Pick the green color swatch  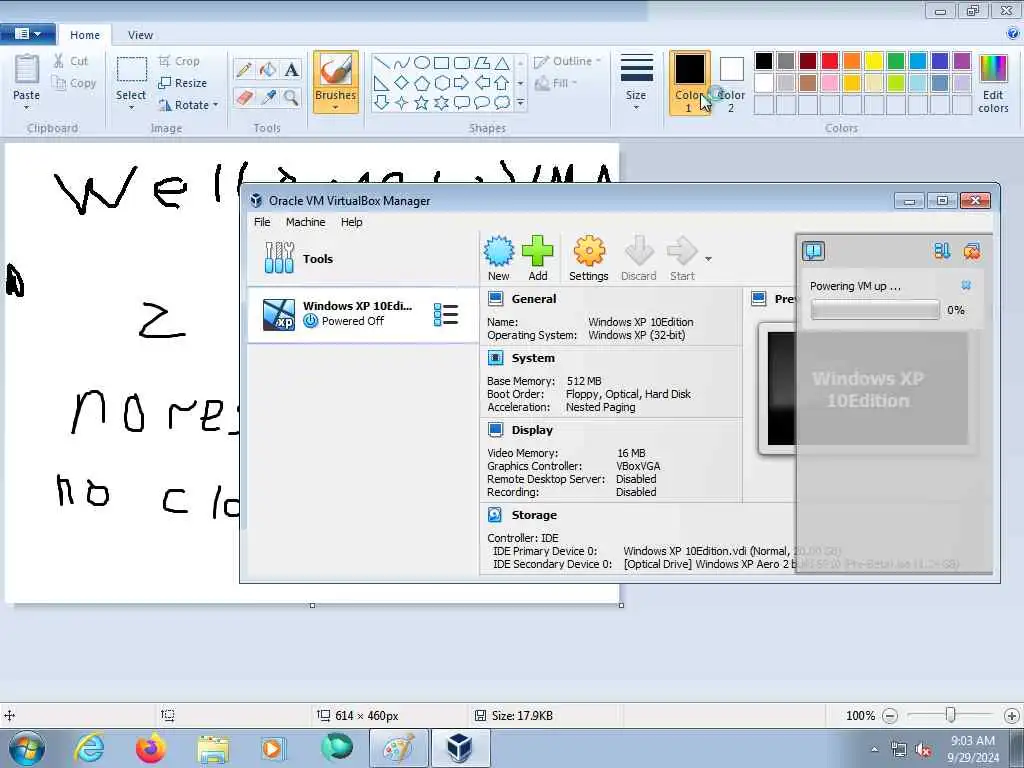896,61
